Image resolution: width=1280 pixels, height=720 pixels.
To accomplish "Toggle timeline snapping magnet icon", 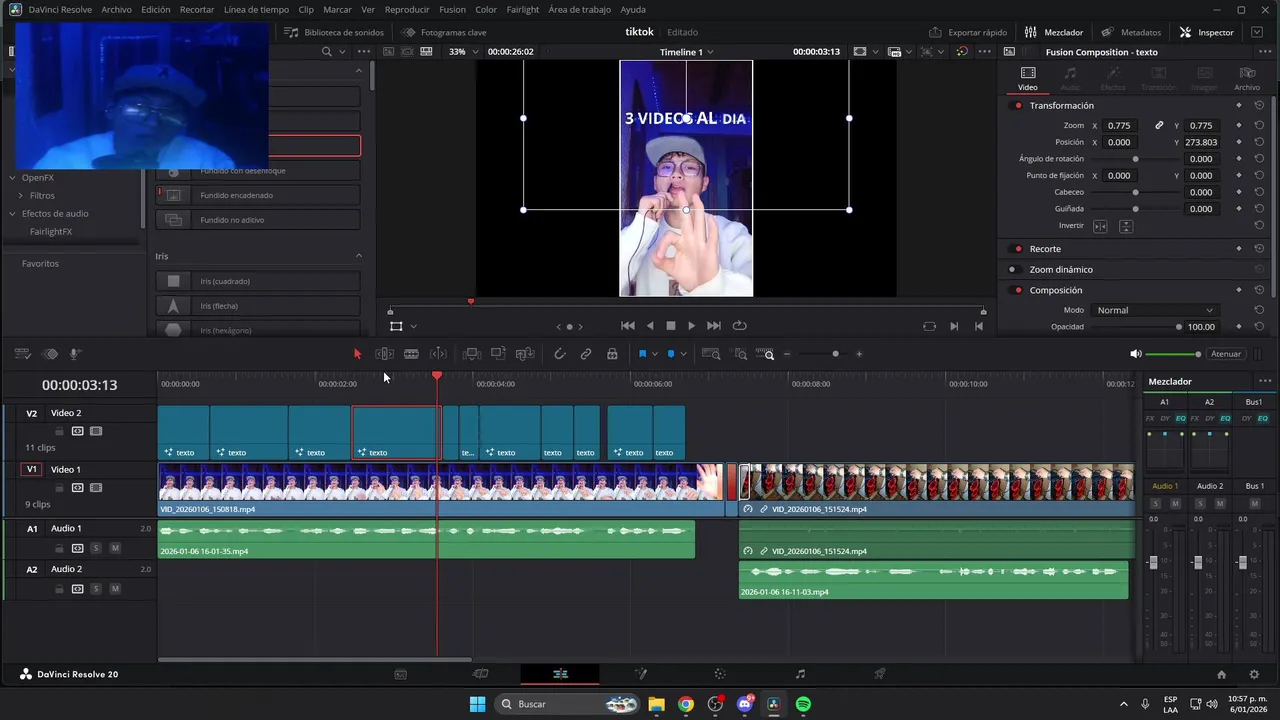I will coord(560,354).
